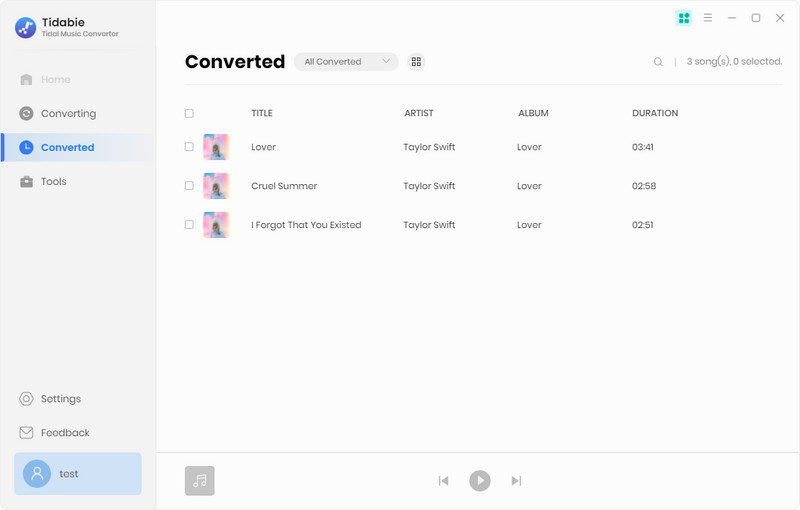800x510 pixels.
Task: Click the test user account button
Action: pos(78,474)
